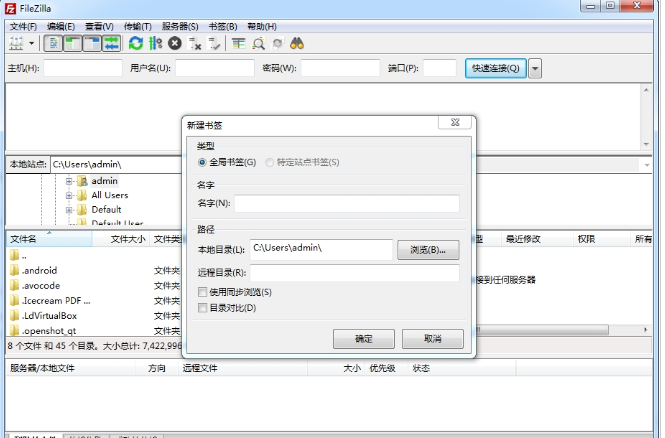
Task: Focus the 名字(N) bookmark name field
Action: (x=347, y=204)
